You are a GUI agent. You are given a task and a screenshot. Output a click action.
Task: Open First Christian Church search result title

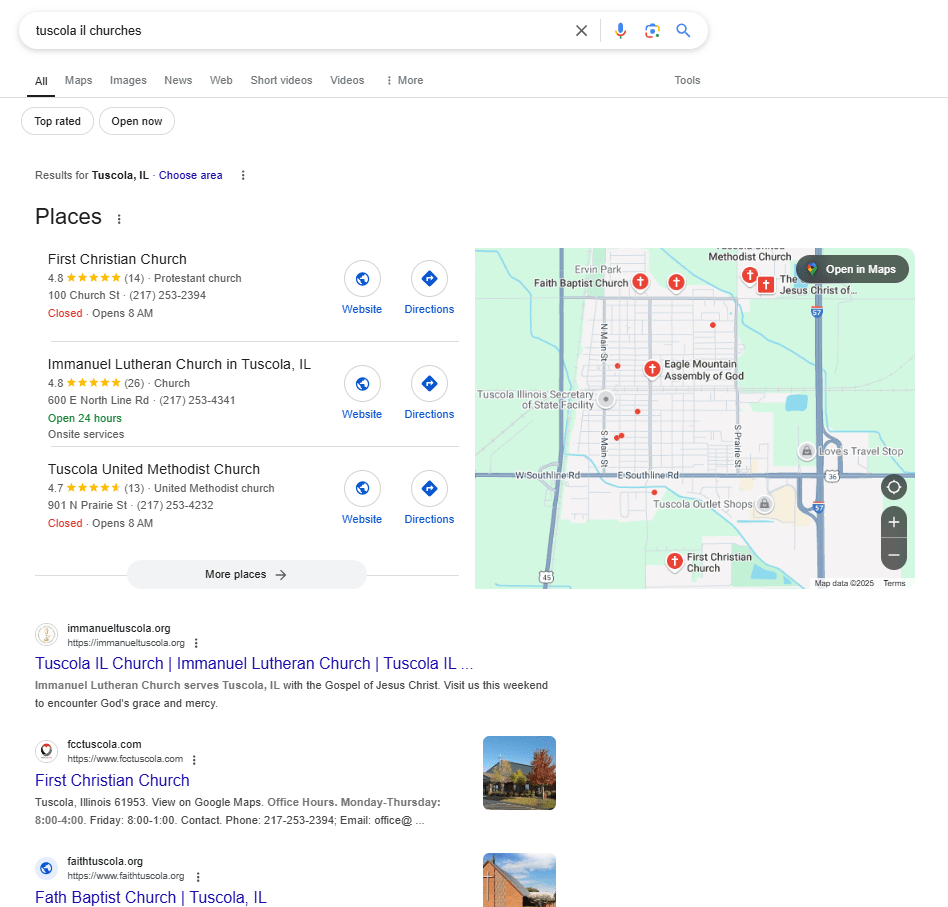click(x=112, y=781)
